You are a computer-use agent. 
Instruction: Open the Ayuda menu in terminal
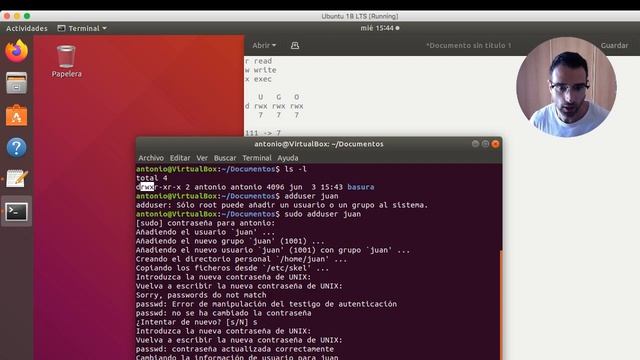tap(288, 158)
